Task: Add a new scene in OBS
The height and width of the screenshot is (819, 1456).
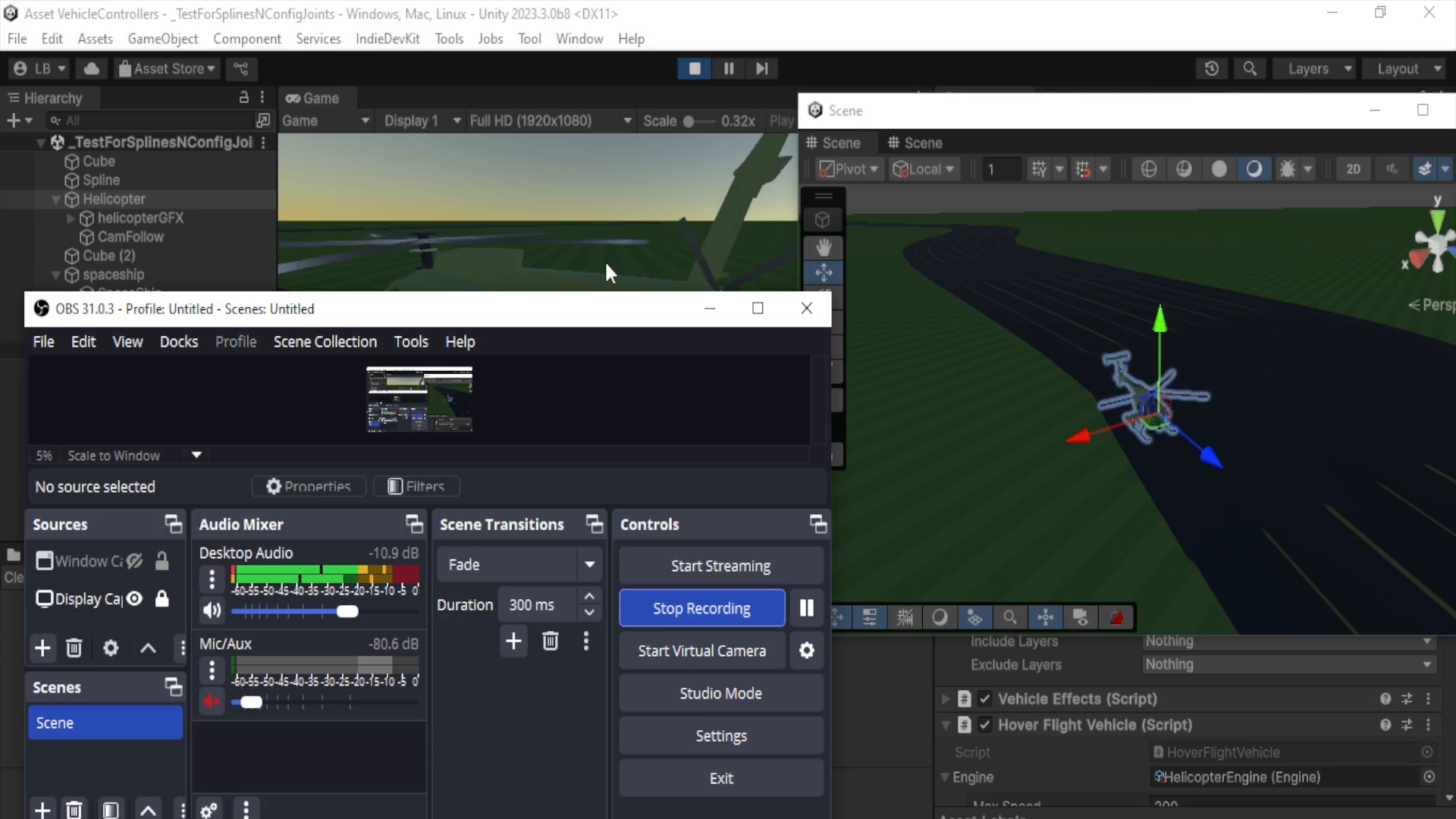Action: [42, 810]
